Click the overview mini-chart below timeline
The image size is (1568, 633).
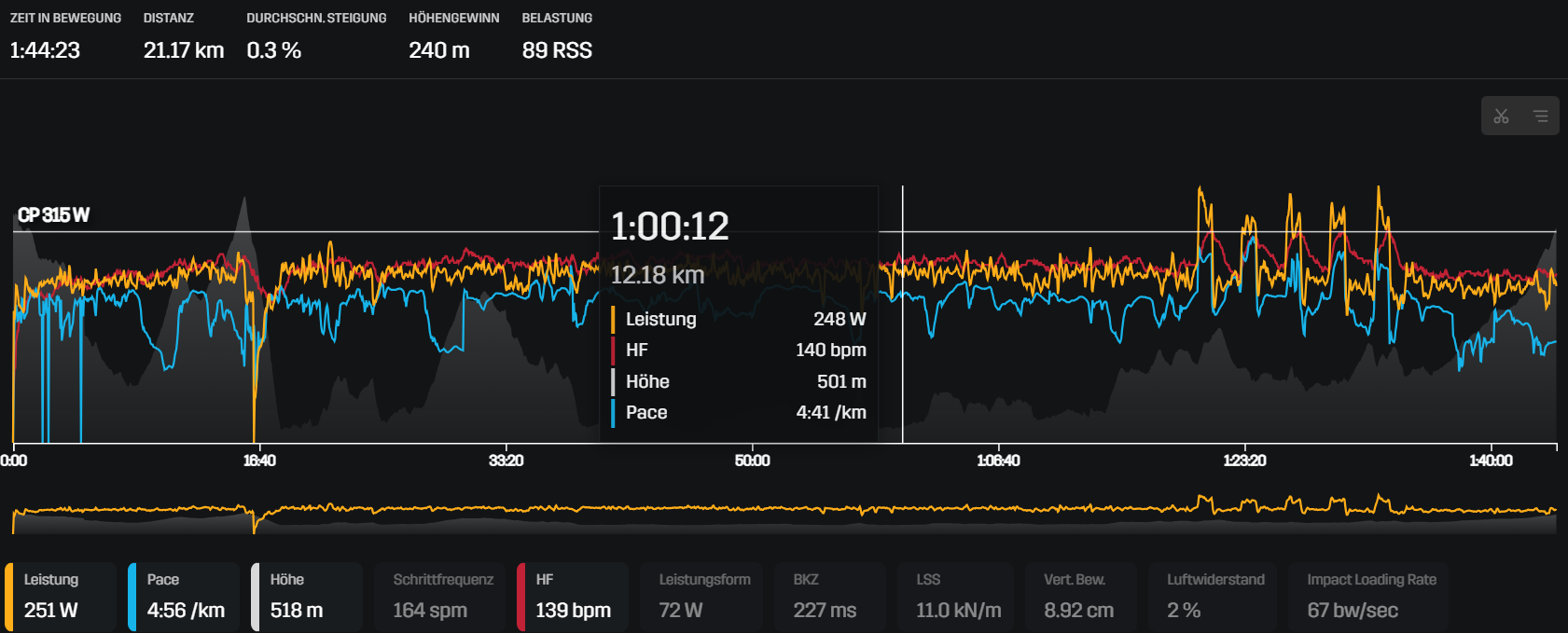(784, 511)
